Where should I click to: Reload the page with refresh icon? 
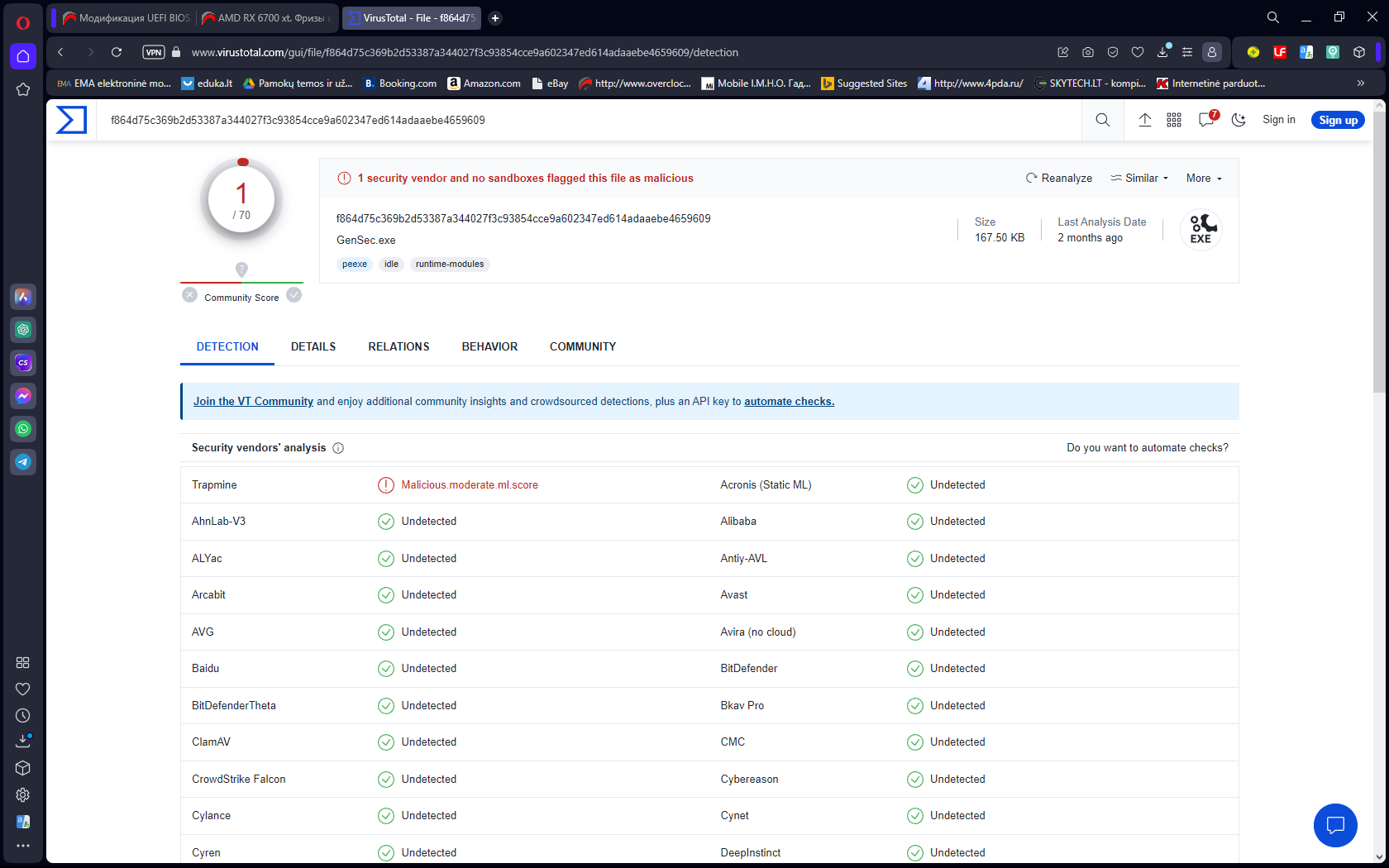[x=117, y=52]
